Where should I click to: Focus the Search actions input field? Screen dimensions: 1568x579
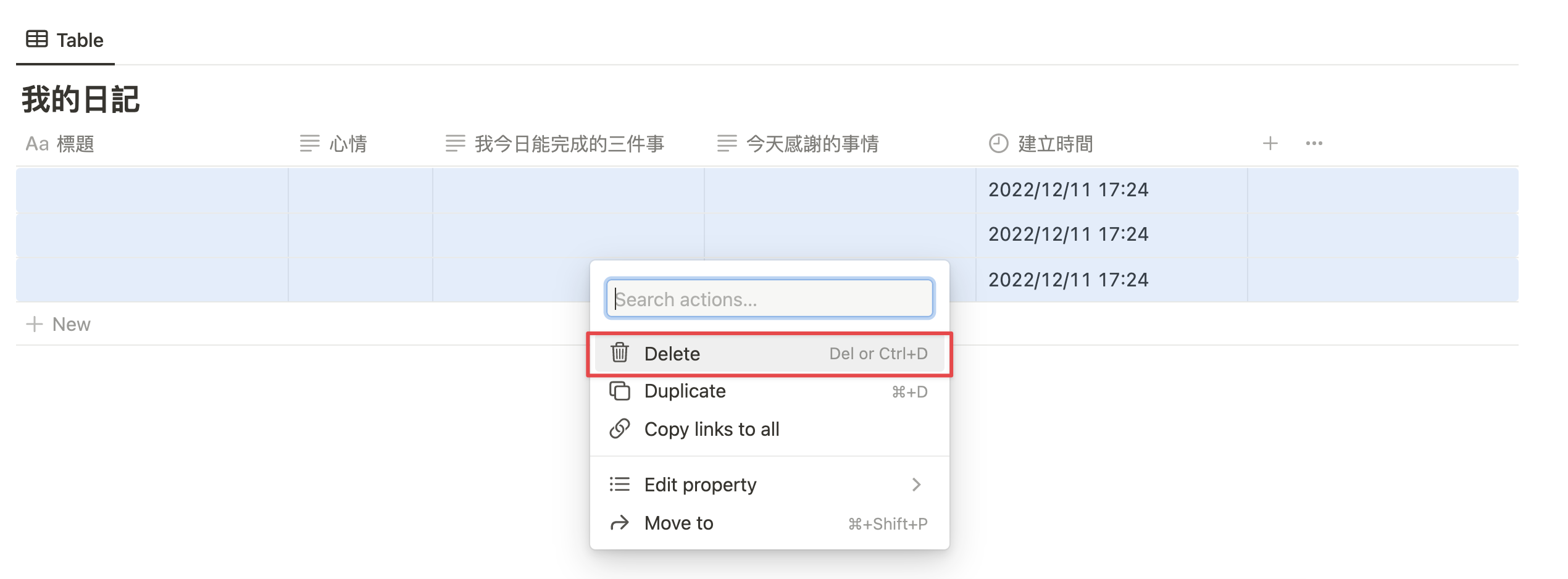point(769,299)
